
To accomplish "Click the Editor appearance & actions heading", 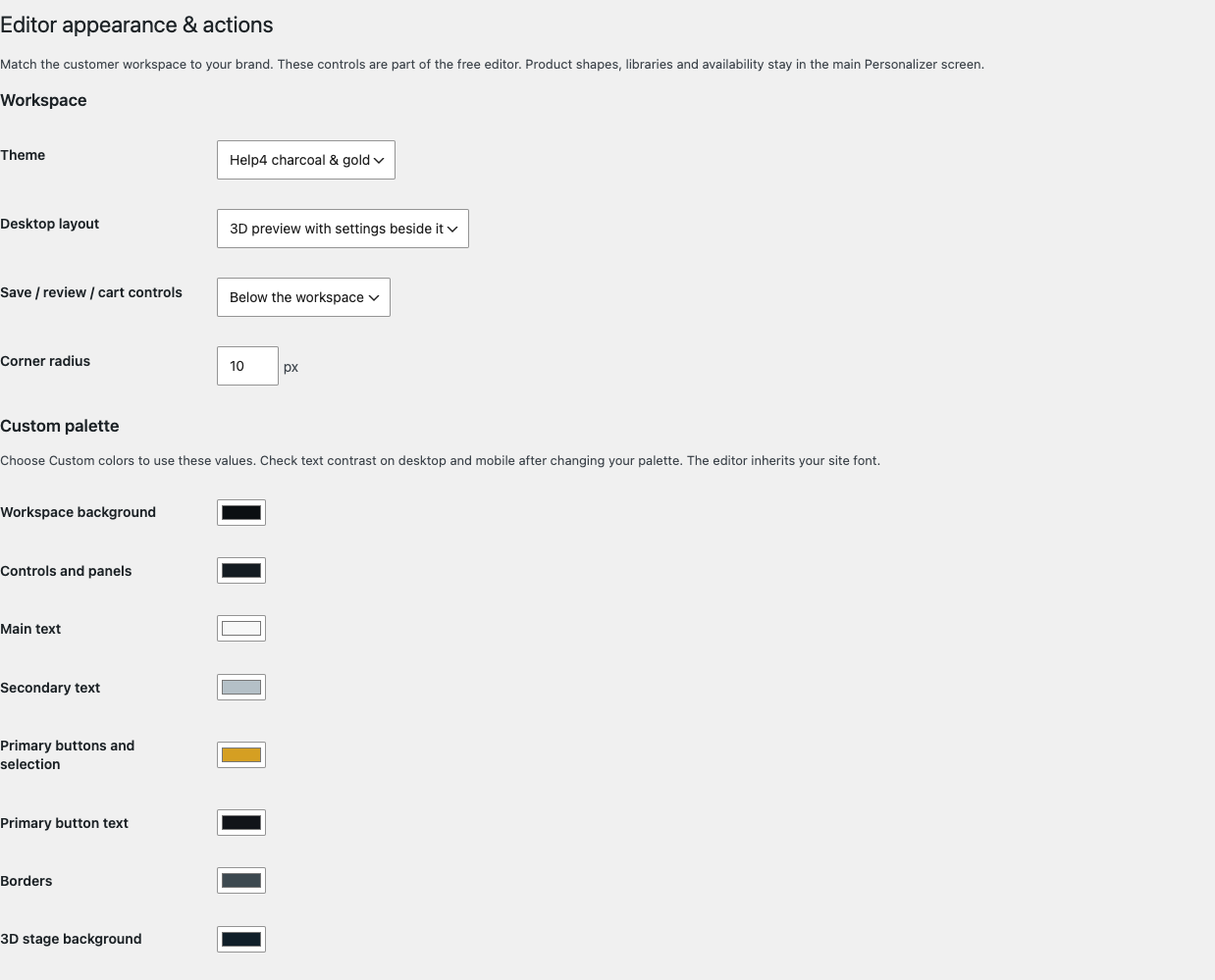I will [136, 25].
